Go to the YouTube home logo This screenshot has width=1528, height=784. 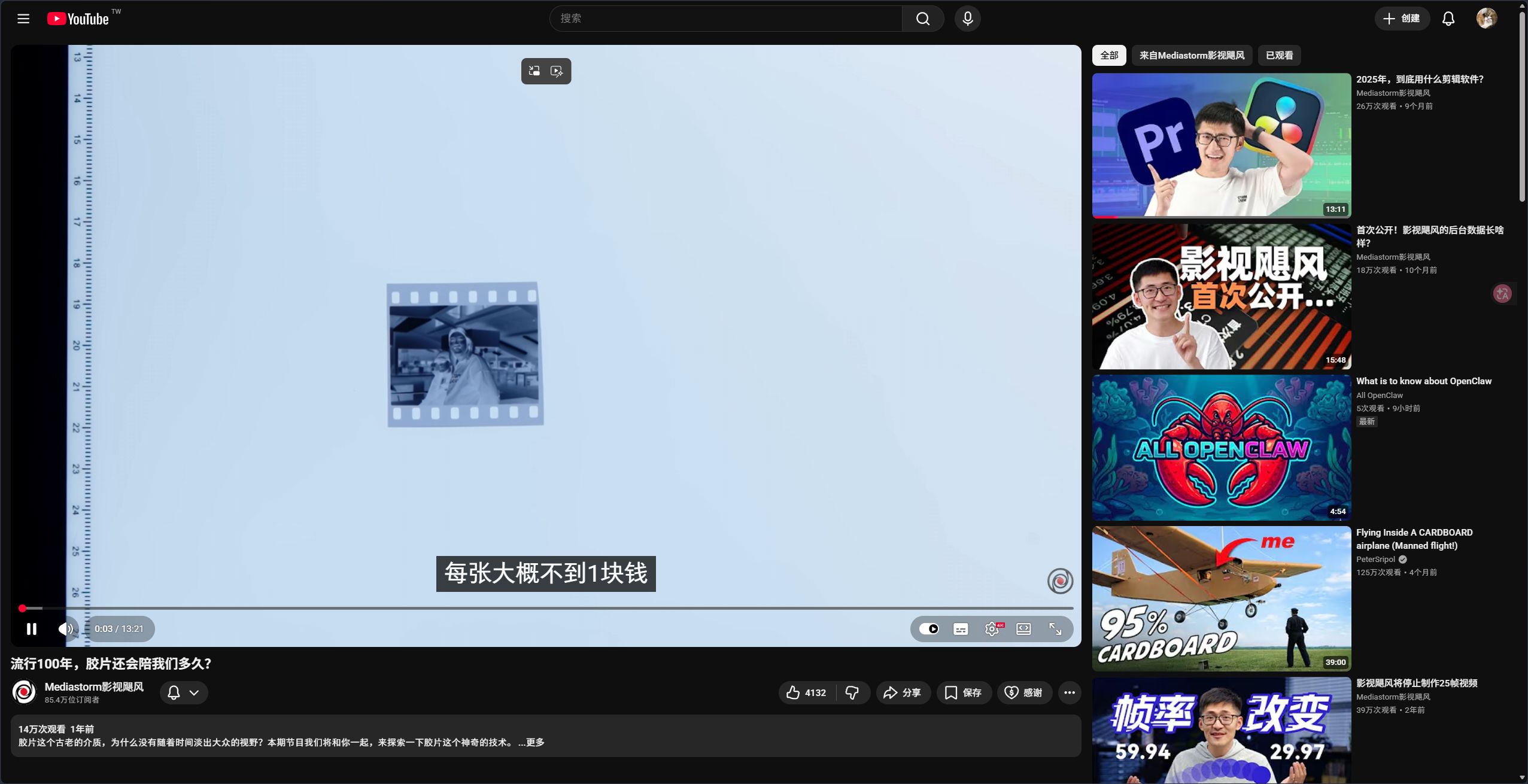[x=78, y=19]
